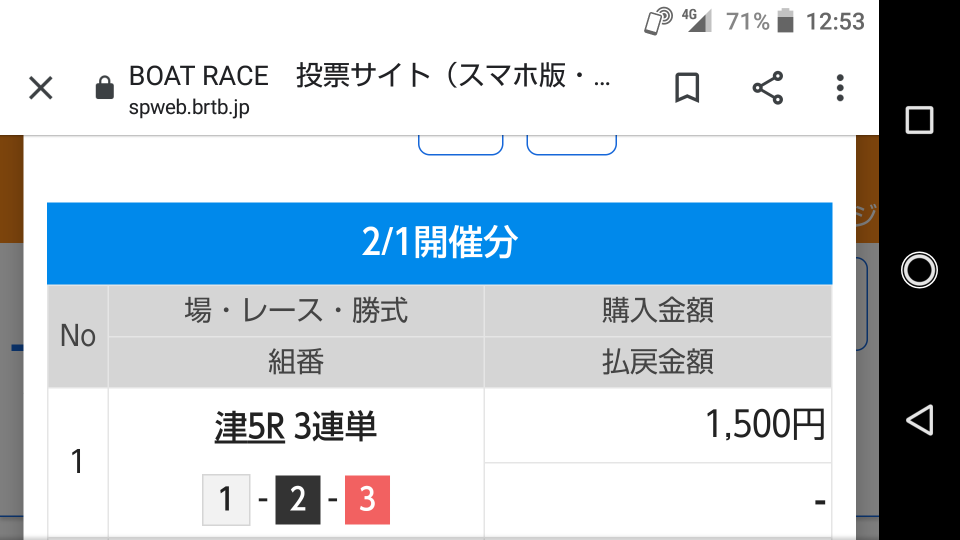The image size is (960, 540).
Task: Tap the 購入金額 column header
Action: coord(658,310)
